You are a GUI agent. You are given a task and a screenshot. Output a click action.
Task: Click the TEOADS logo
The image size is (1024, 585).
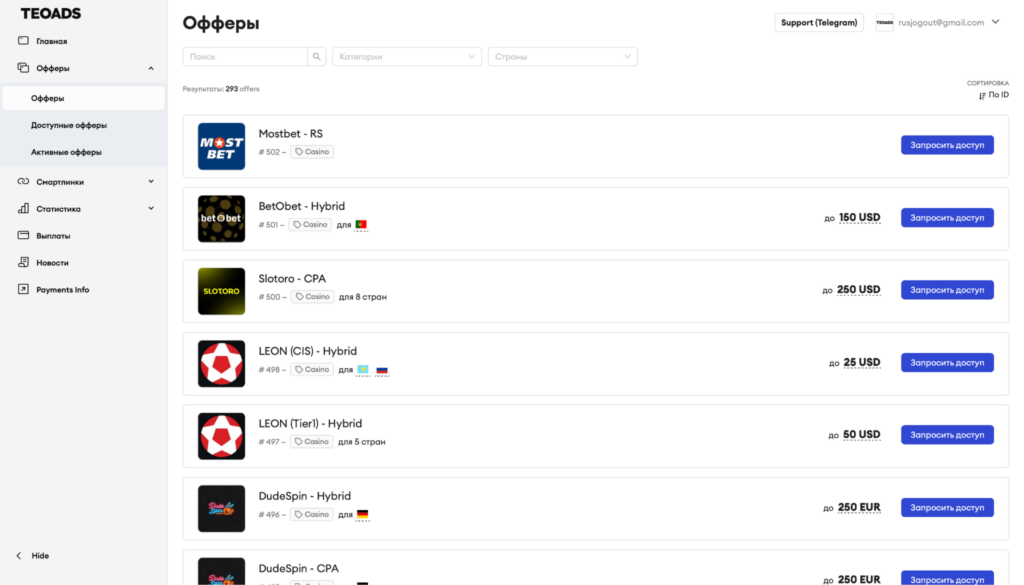pyautogui.click(x=51, y=13)
